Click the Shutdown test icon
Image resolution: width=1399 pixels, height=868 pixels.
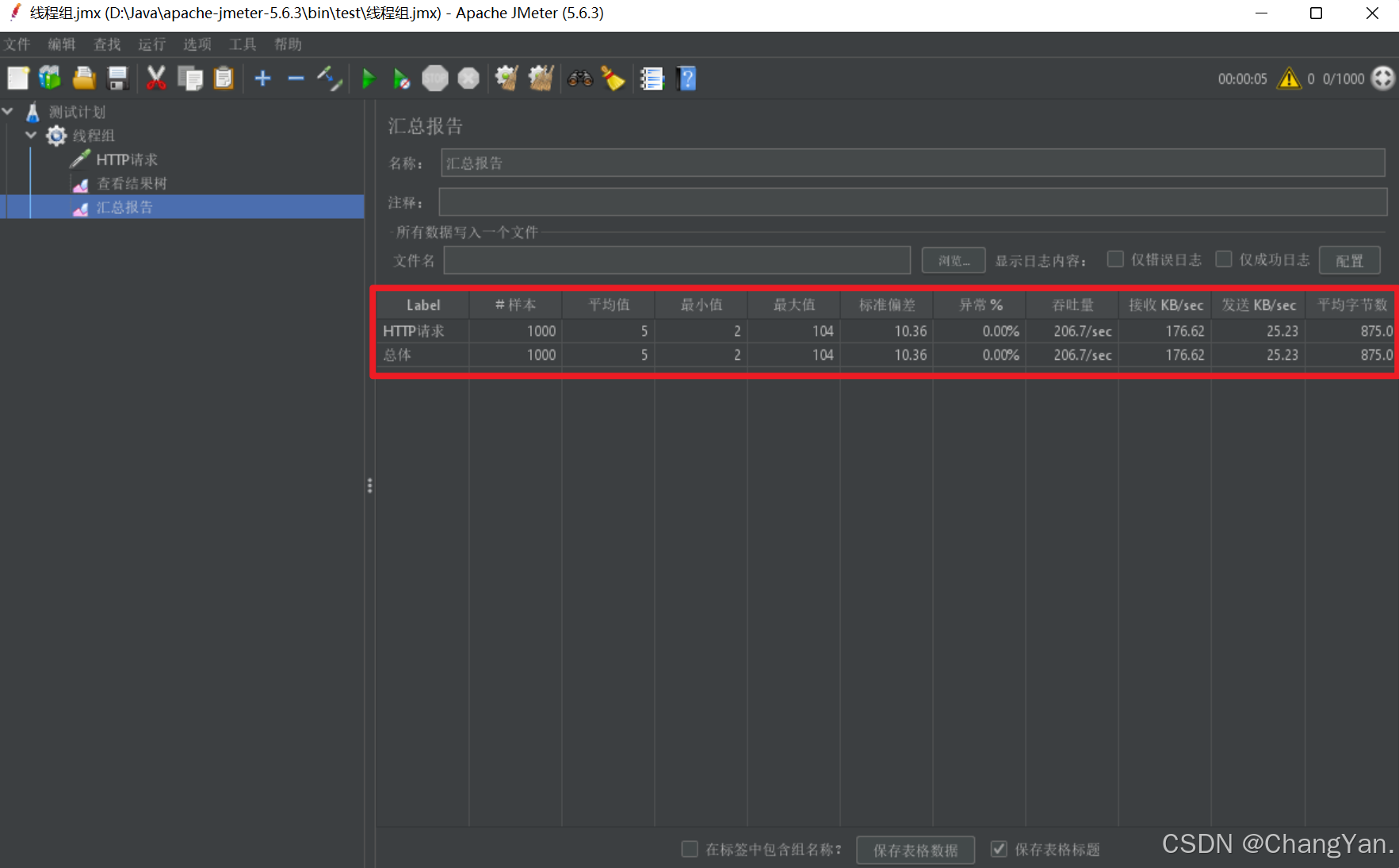coord(469,78)
